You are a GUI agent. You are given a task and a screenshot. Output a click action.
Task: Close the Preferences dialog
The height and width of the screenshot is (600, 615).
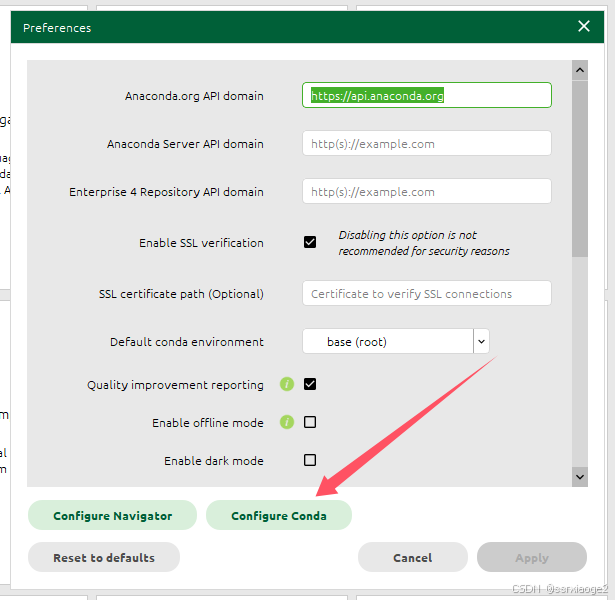point(584,26)
